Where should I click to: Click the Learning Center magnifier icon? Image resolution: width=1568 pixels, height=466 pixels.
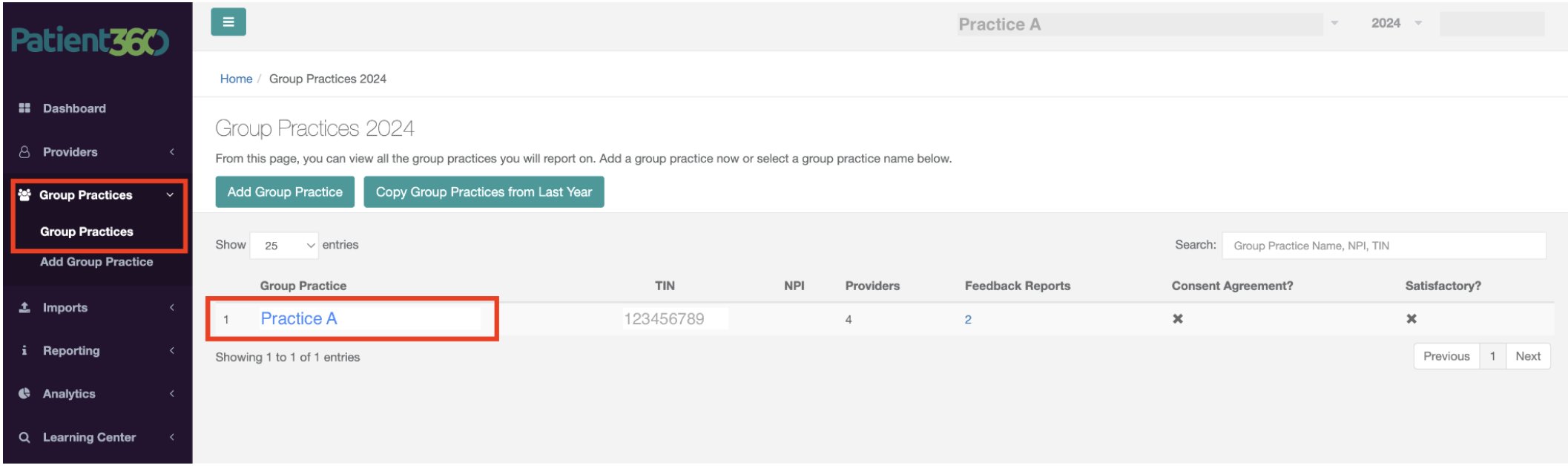24,437
